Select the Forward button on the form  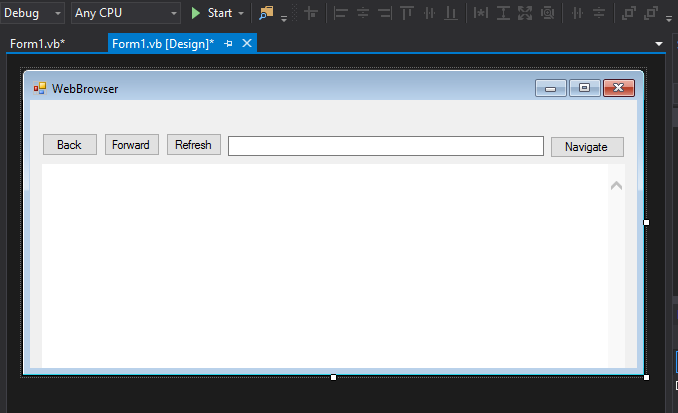click(x=131, y=144)
